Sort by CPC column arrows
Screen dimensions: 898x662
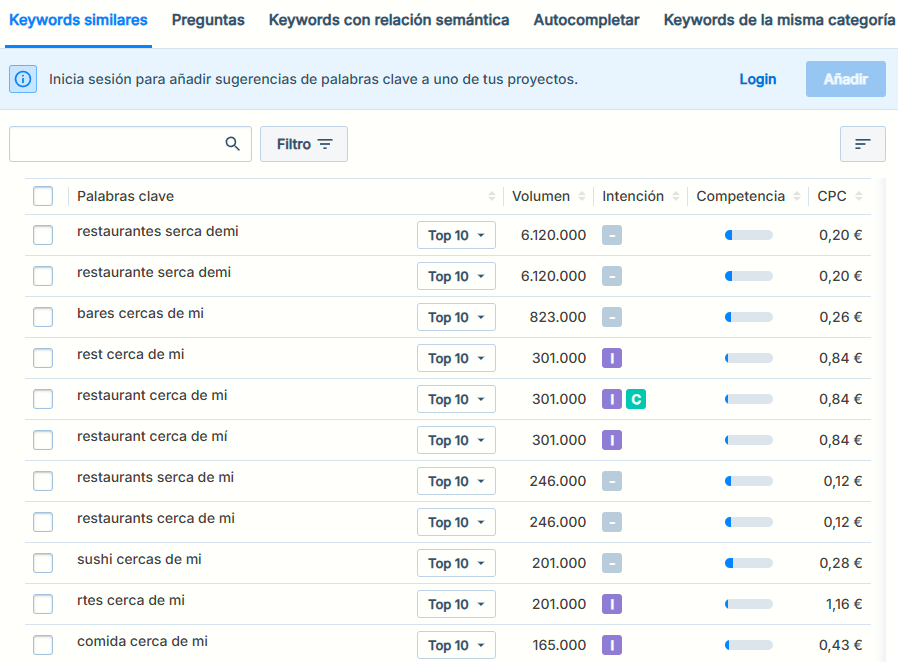859,197
